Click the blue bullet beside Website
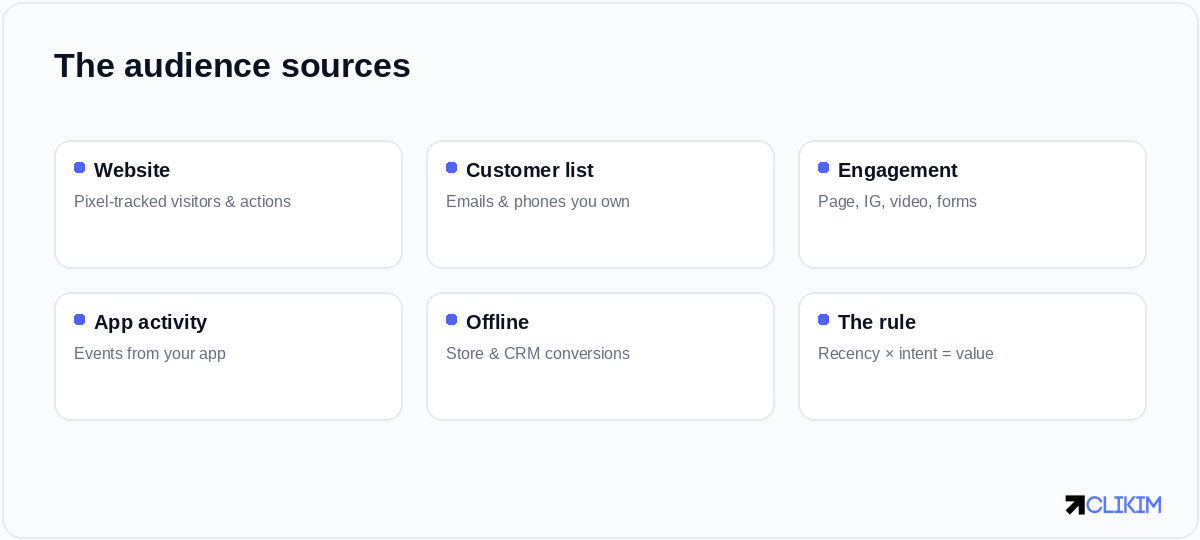Viewport: 1200px width, 540px height. point(80,168)
